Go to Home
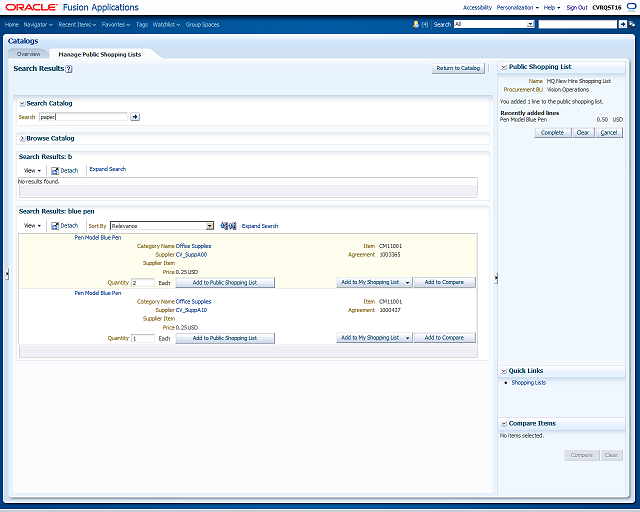Image resolution: width=640 pixels, height=512 pixels. (x=12, y=24)
